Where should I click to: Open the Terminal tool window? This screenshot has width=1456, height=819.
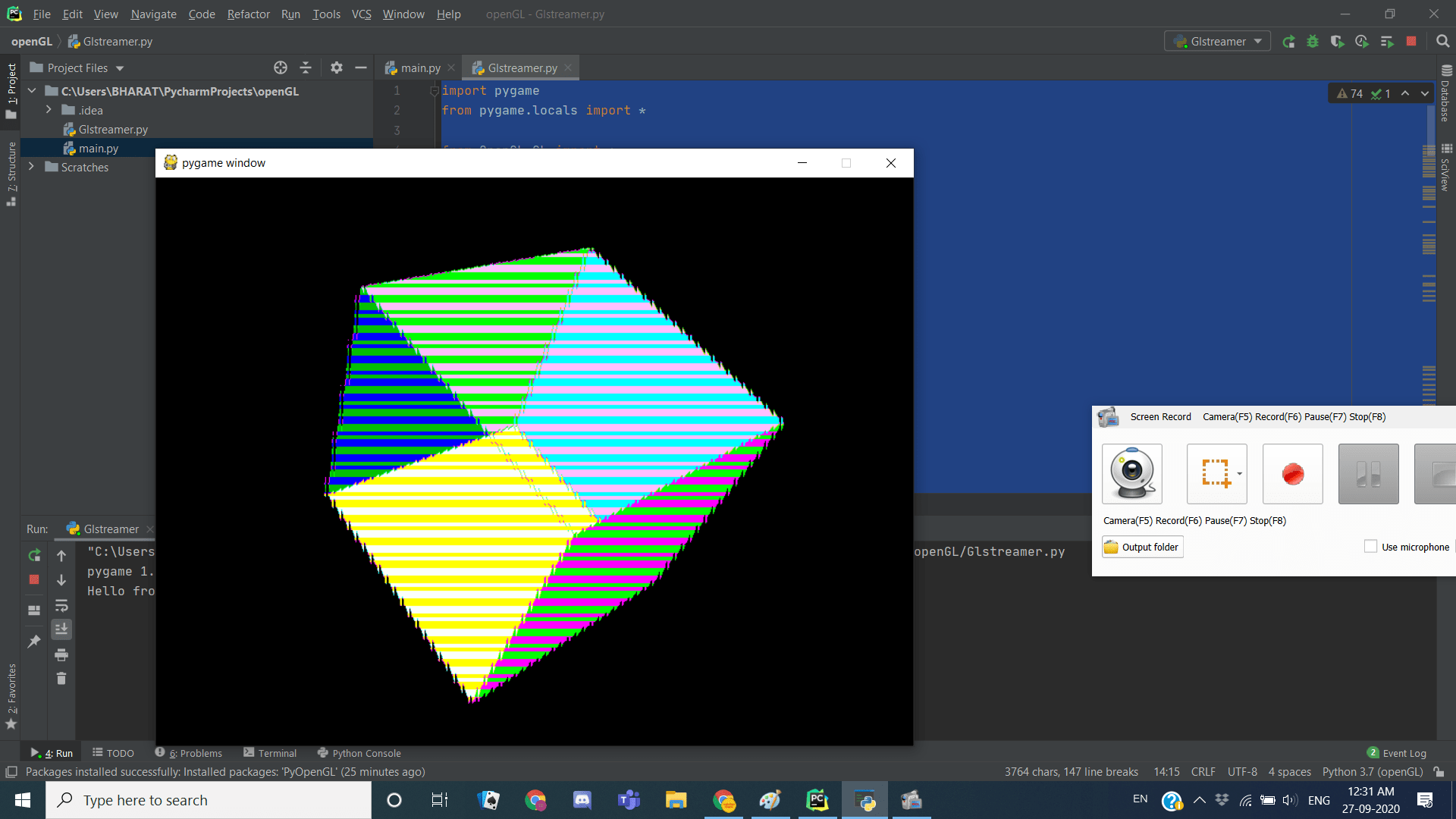270,753
